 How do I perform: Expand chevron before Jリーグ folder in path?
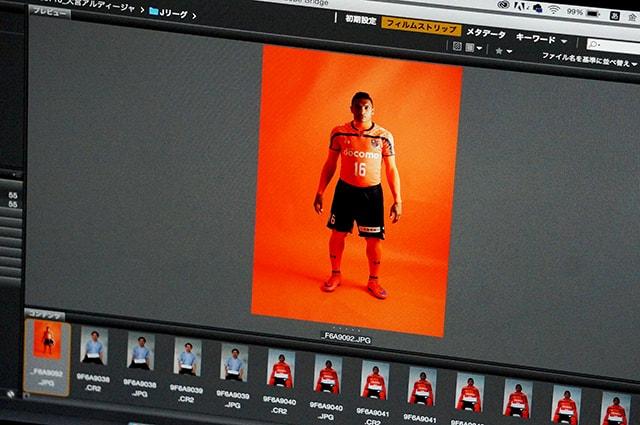[142, 10]
